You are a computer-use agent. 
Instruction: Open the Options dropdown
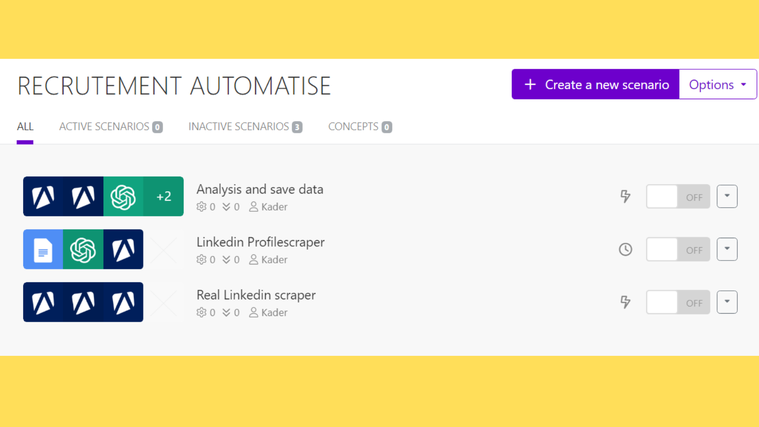pyautogui.click(x=718, y=85)
